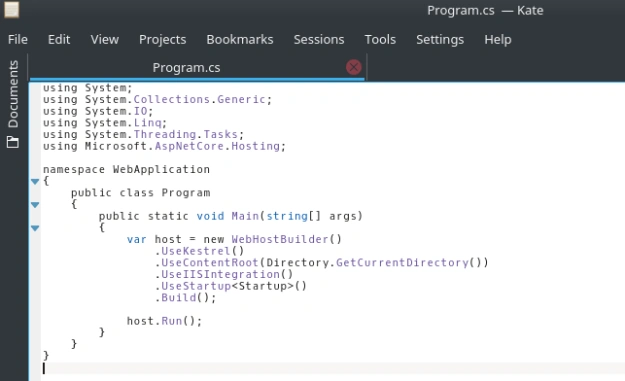Click on 'using Microsoft.AspNetCore.Hosting;' line

[x=164, y=146]
